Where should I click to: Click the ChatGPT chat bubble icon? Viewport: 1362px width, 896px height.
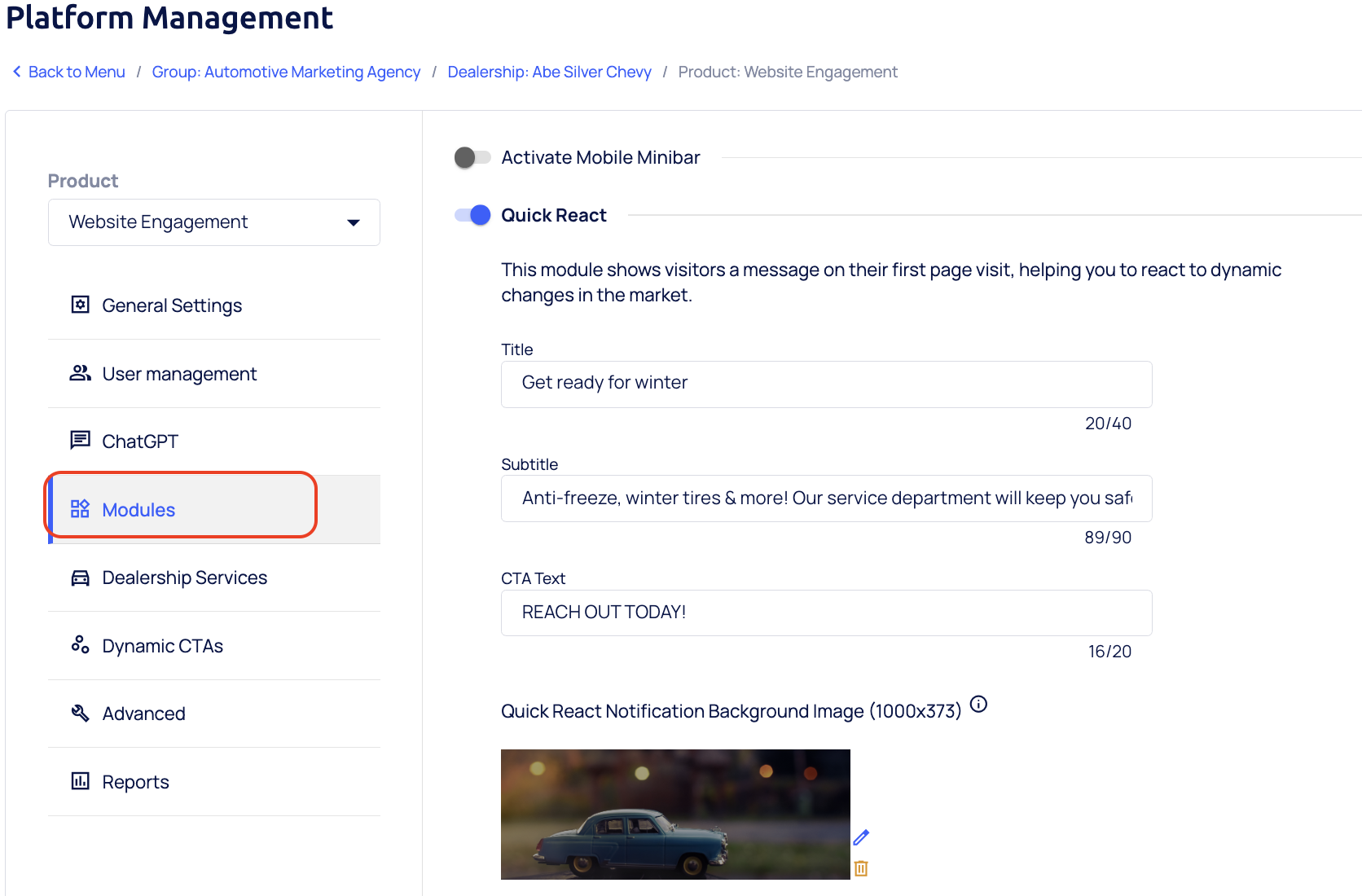click(80, 441)
